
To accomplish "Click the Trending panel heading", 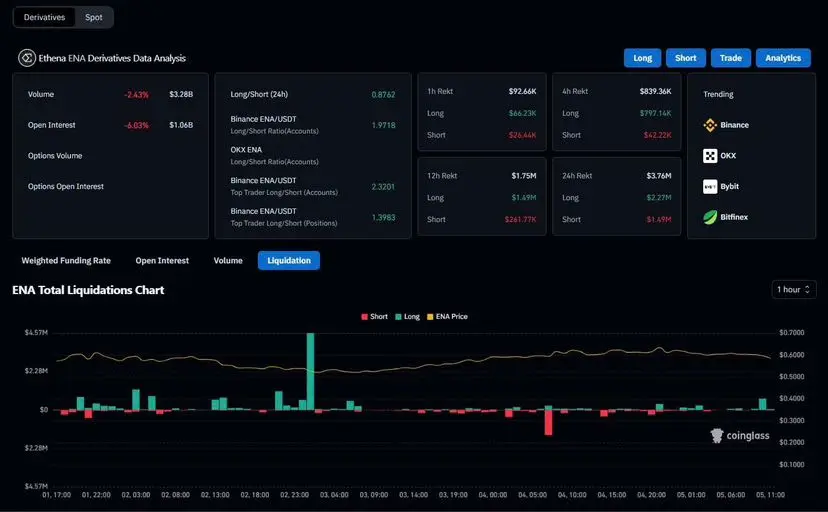I will click(x=718, y=94).
